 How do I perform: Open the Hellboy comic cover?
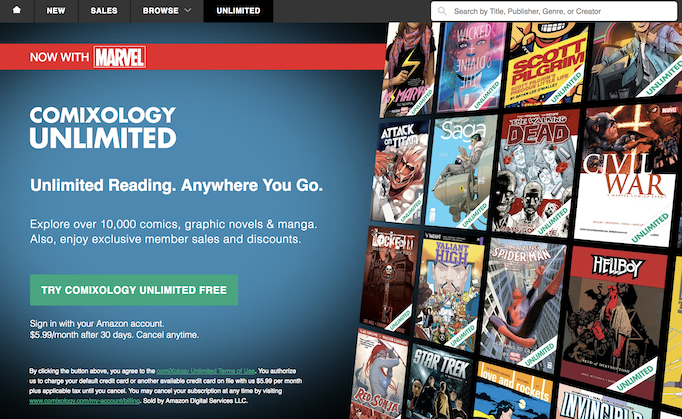coord(613,319)
